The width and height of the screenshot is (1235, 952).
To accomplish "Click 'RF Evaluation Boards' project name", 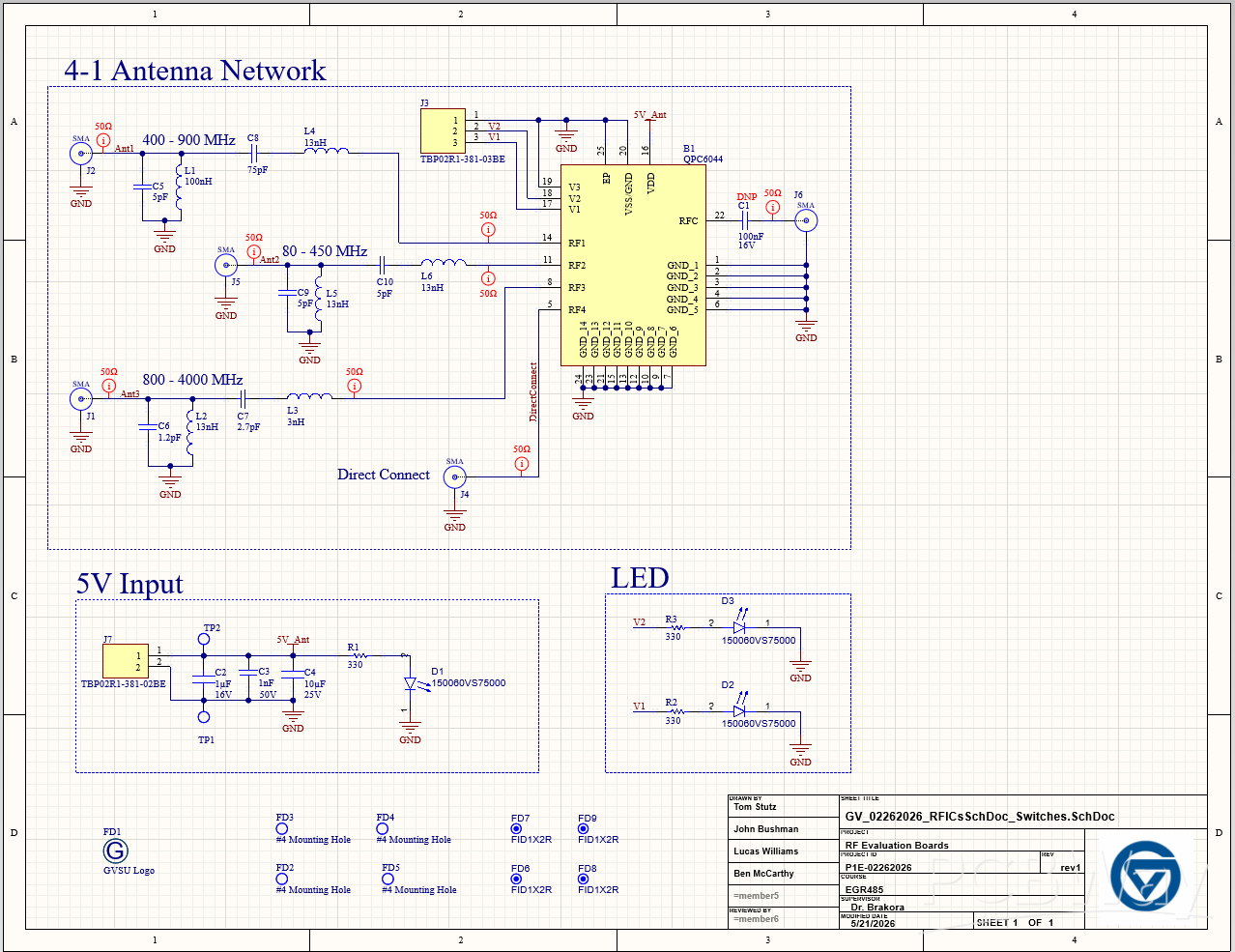I will click(x=897, y=846).
